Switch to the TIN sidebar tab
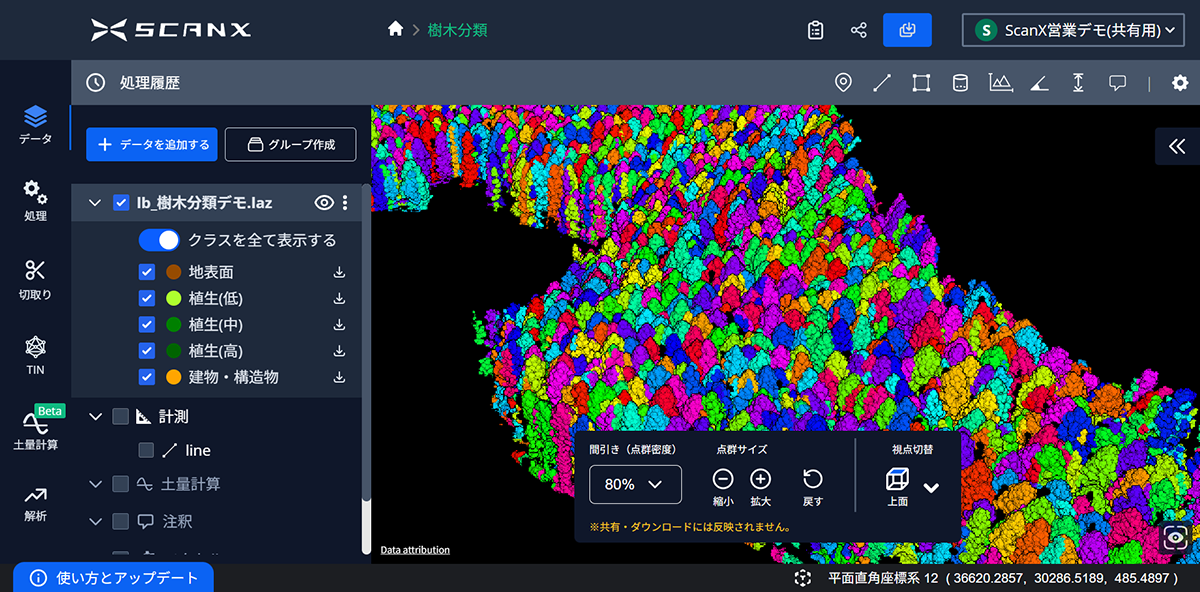The height and width of the screenshot is (592, 1200). coord(35,355)
